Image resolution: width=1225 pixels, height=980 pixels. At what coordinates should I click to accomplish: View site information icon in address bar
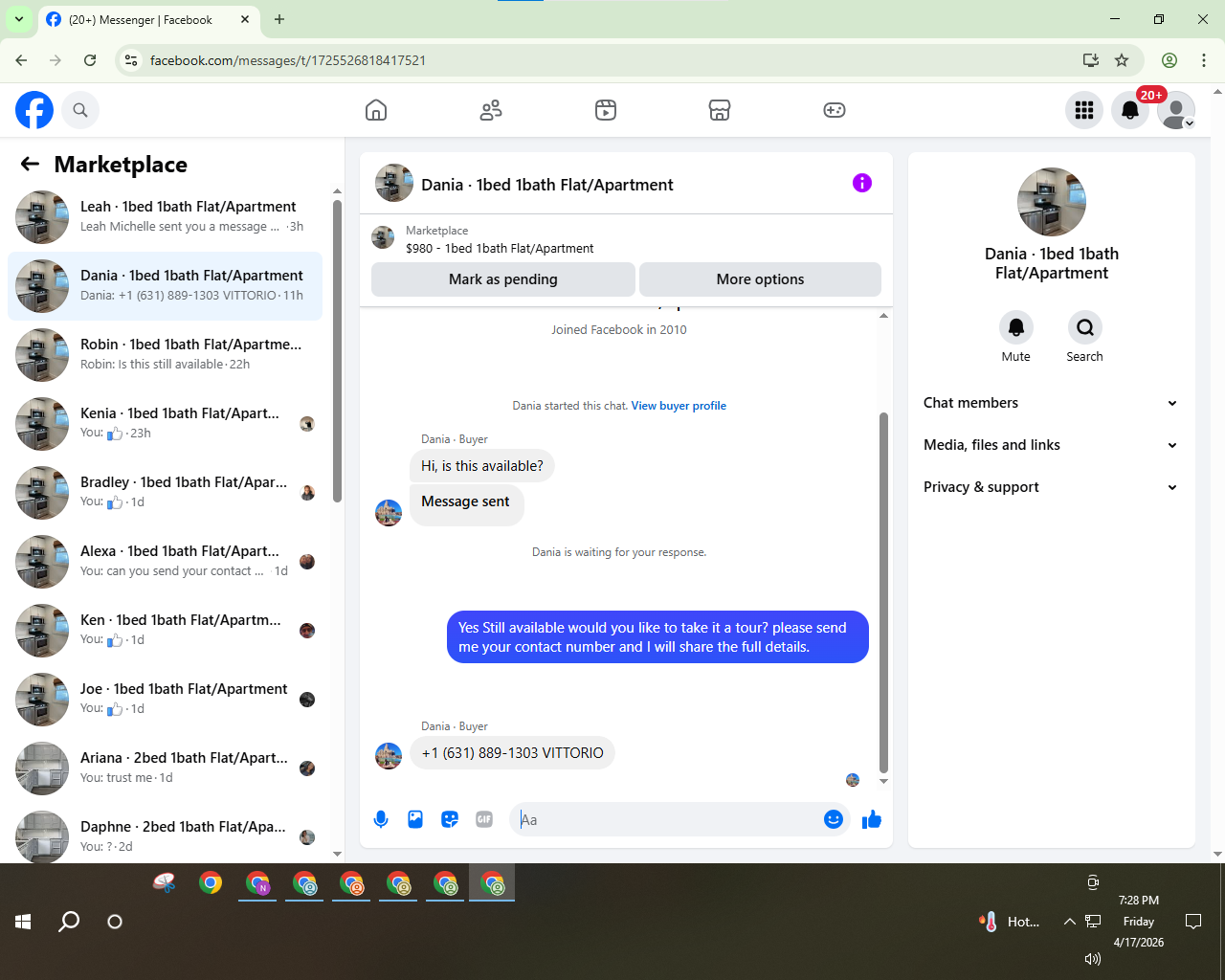[132, 60]
